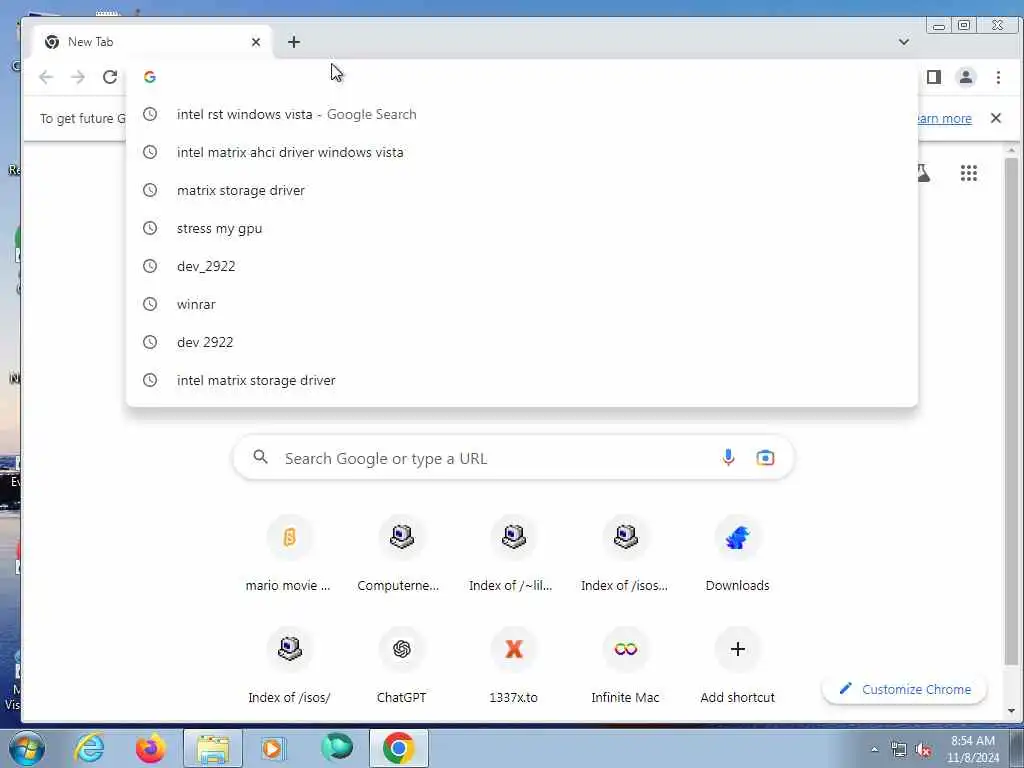Click the Customize Chrome button
The image size is (1024, 768).
click(x=904, y=689)
